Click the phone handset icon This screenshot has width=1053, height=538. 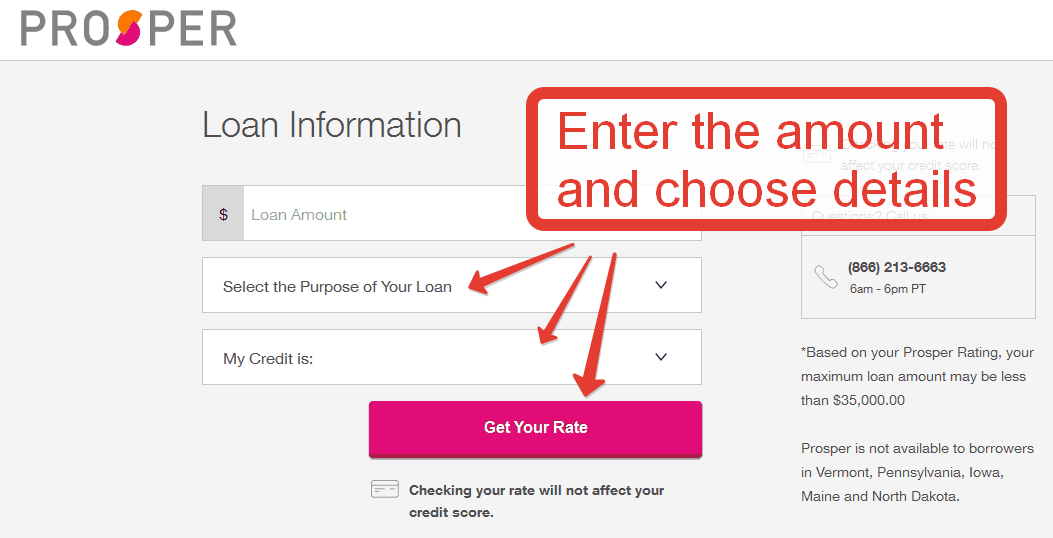(825, 277)
